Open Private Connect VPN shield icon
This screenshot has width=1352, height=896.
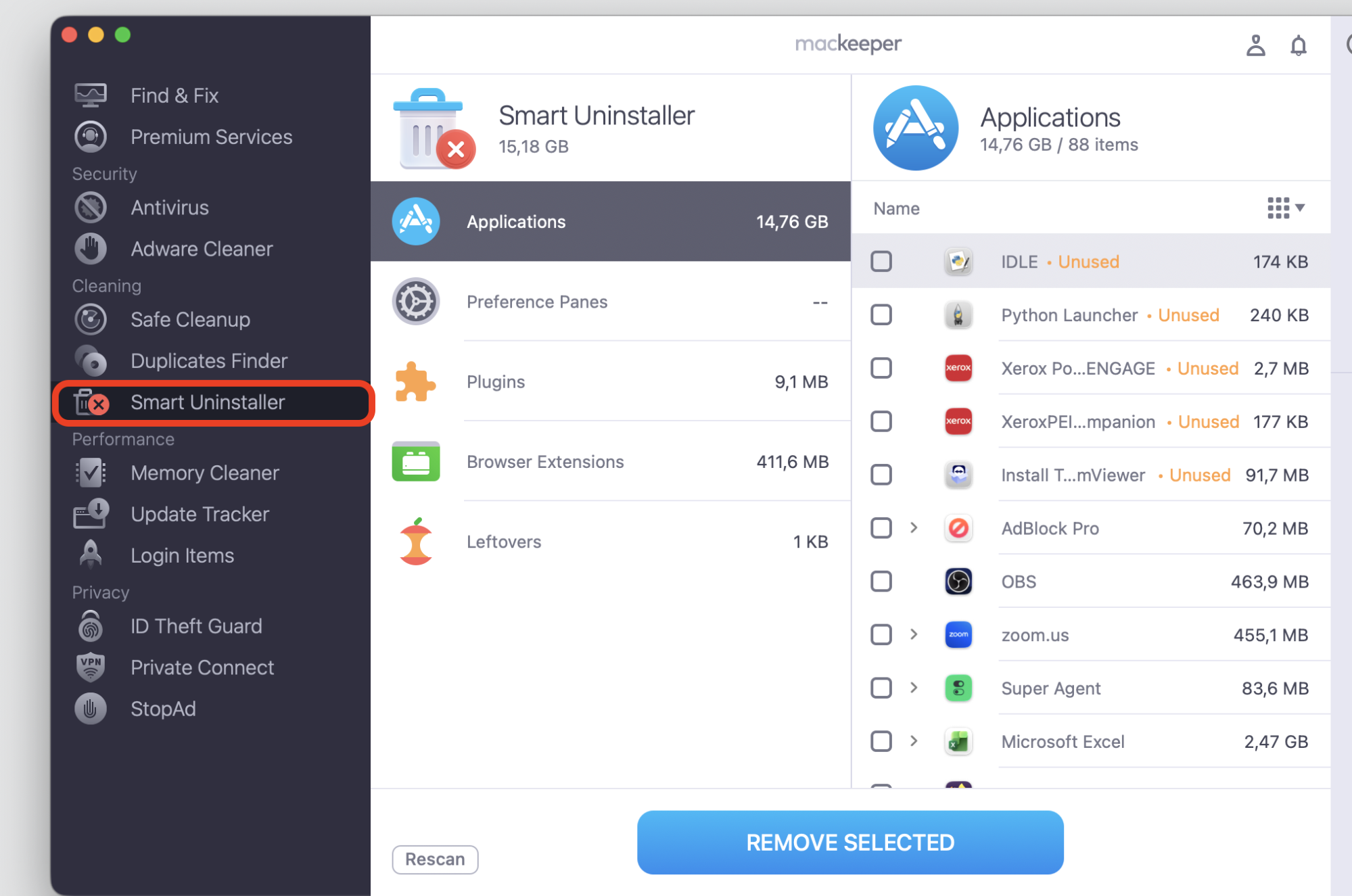coord(90,667)
